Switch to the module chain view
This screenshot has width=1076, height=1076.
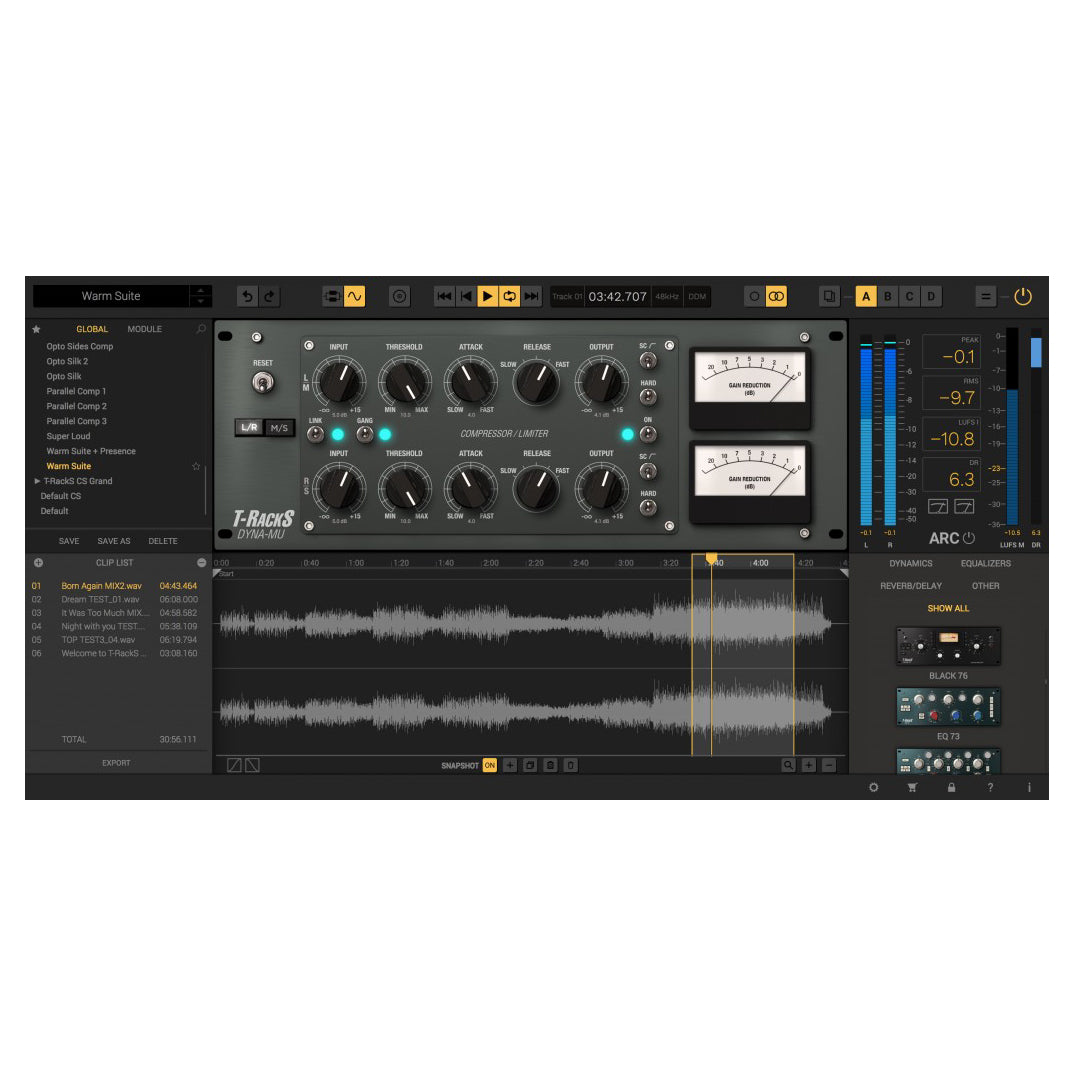click(x=332, y=296)
